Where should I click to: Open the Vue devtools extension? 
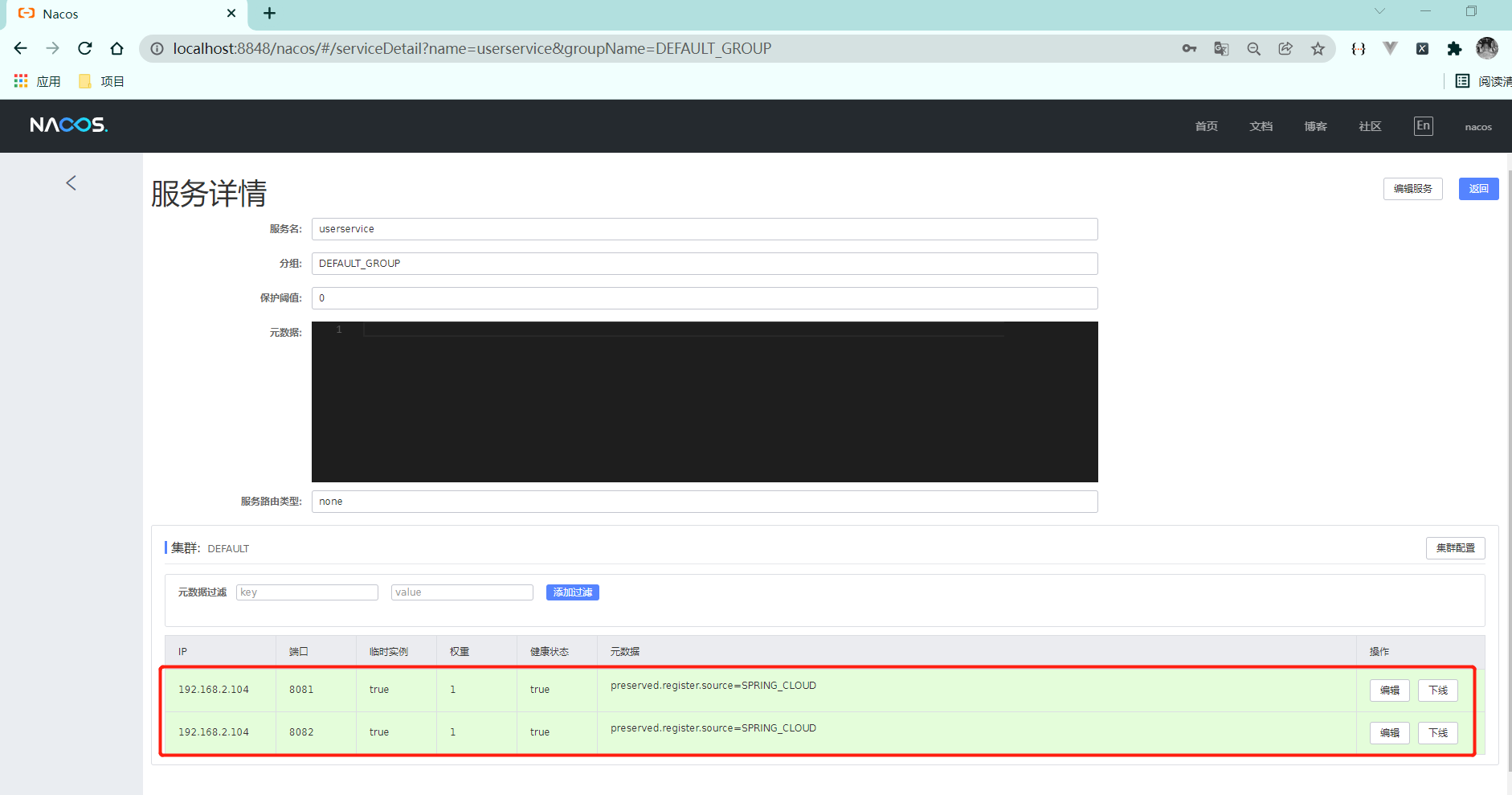click(1390, 48)
